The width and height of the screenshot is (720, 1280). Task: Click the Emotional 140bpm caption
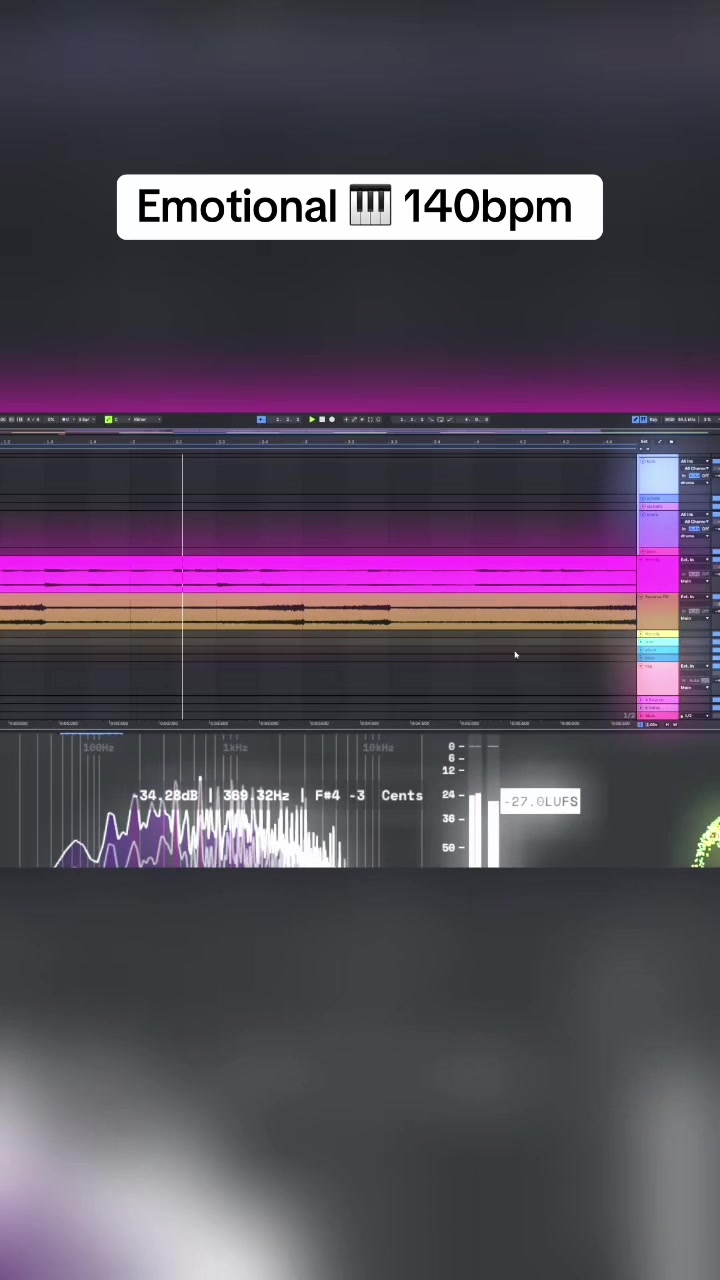point(360,207)
